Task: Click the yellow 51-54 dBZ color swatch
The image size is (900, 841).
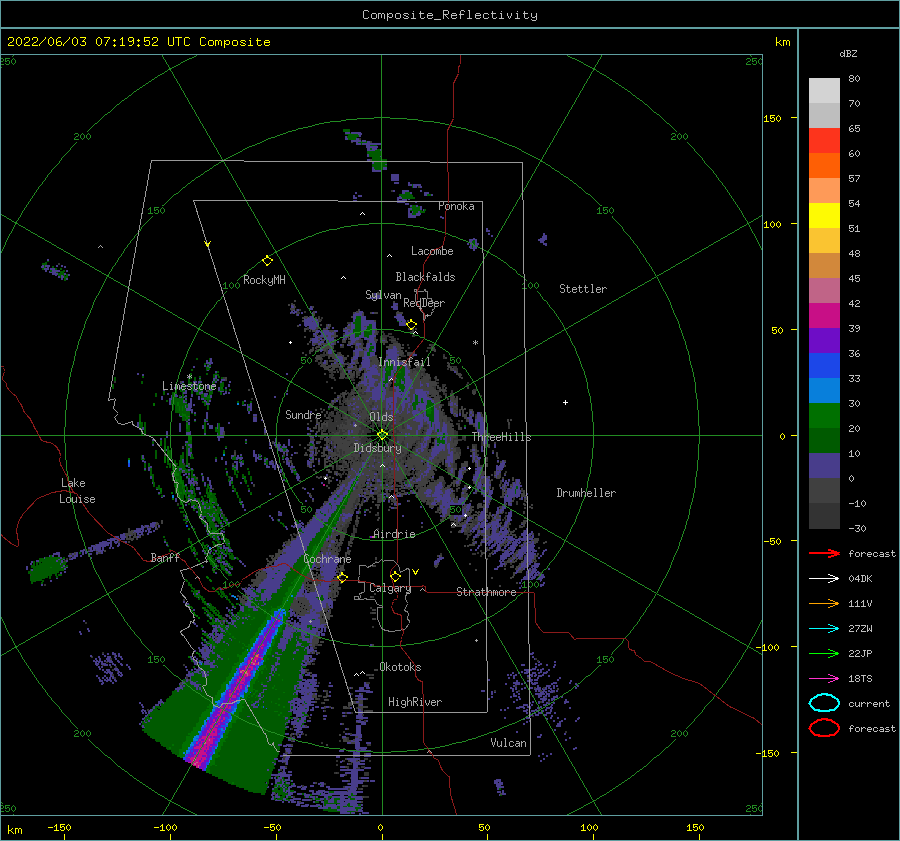Action: pyautogui.click(x=824, y=216)
